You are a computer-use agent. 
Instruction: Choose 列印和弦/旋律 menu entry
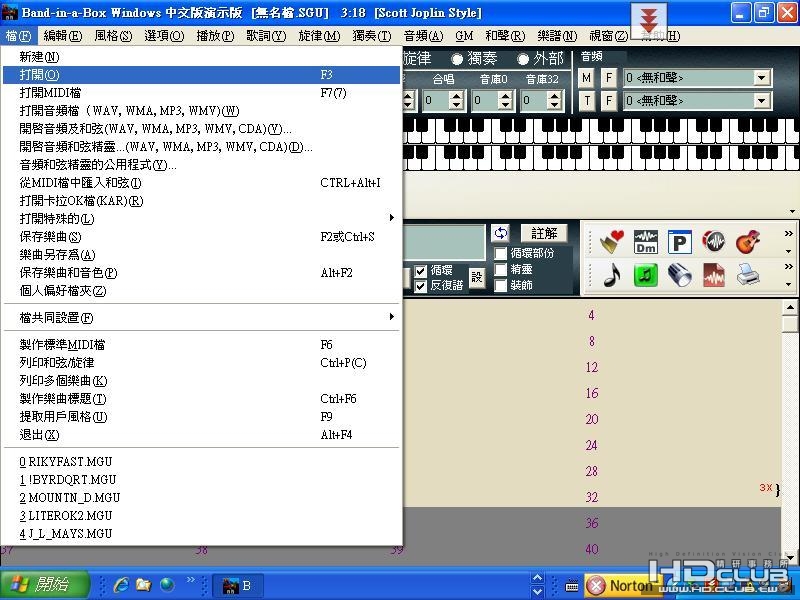tap(202, 363)
